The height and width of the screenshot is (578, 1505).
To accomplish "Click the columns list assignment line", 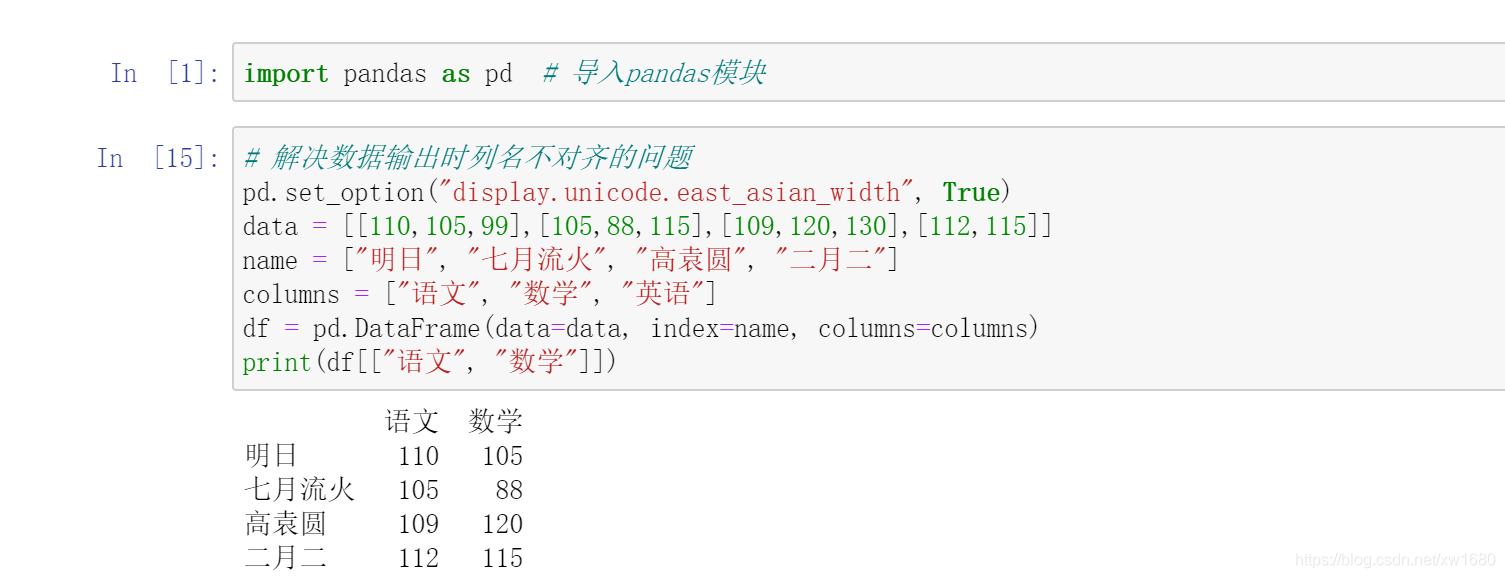I will tap(480, 295).
